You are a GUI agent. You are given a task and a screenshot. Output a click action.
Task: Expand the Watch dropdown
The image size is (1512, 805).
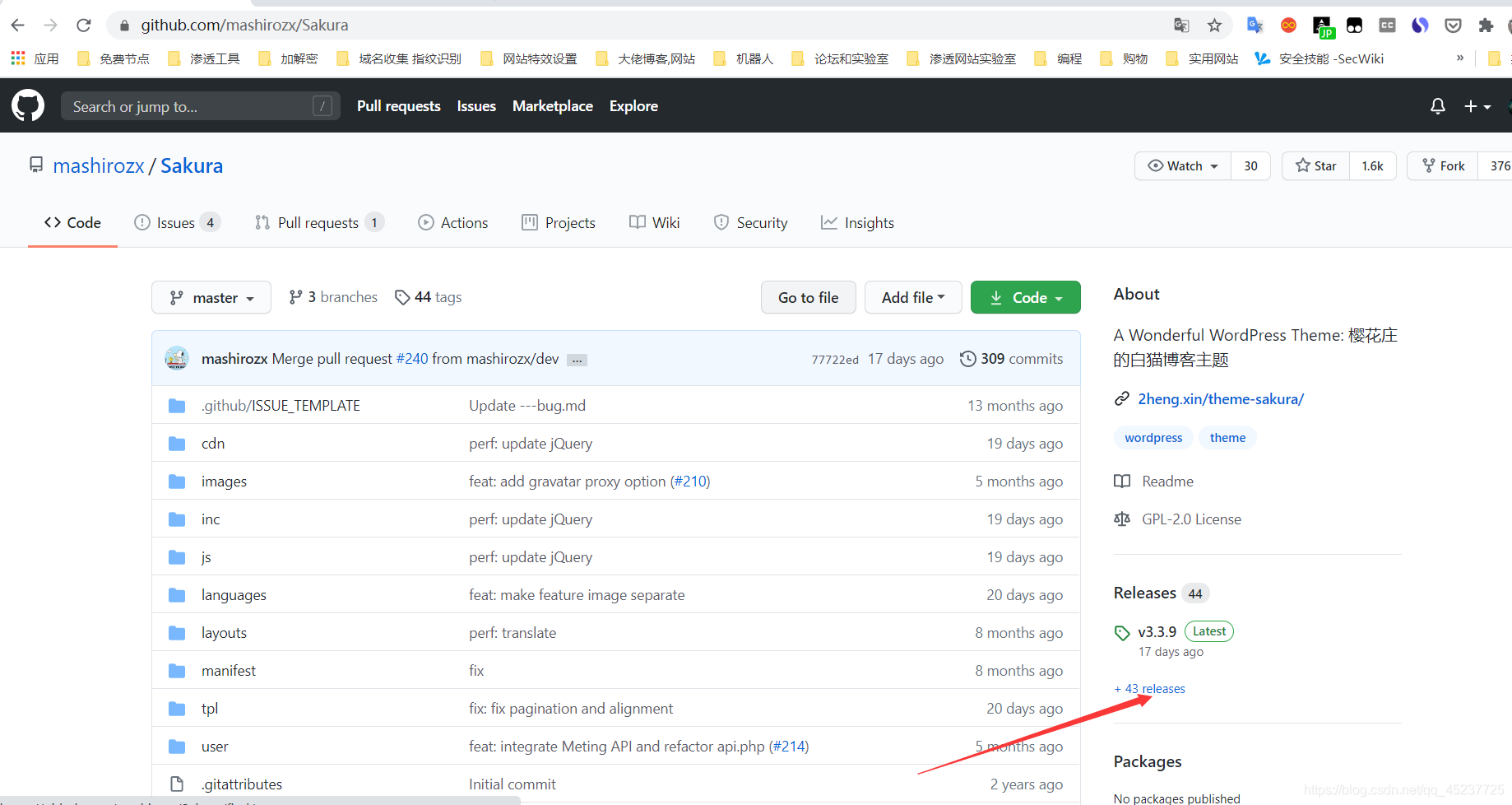point(1183,165)
